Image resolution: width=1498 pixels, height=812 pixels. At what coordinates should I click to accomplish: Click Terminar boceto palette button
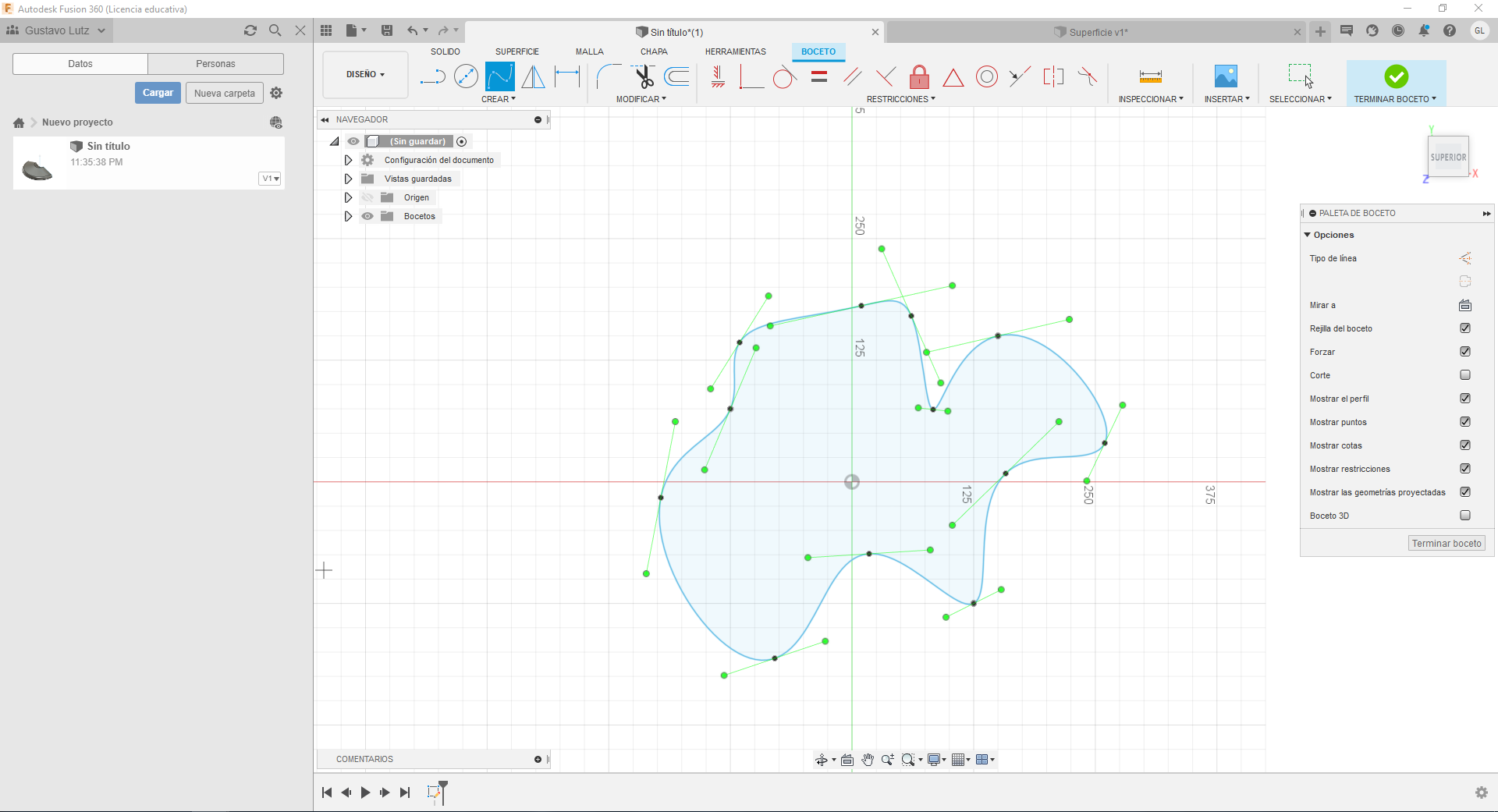(x=1447, y=544)
